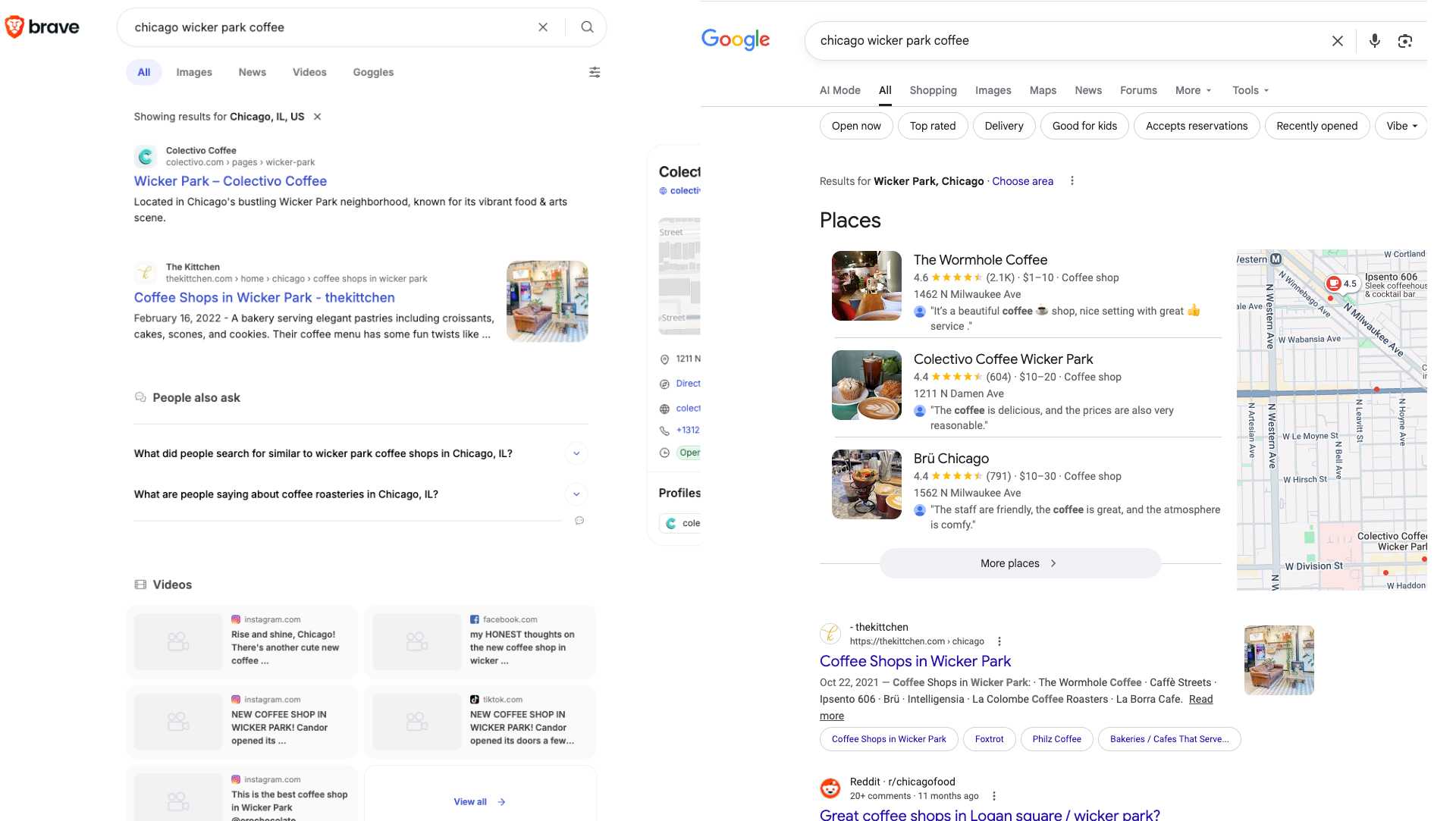This screenshot has width=1456, height=821.
Task: Click Brave's magnifier search icon
Action: 587,27
